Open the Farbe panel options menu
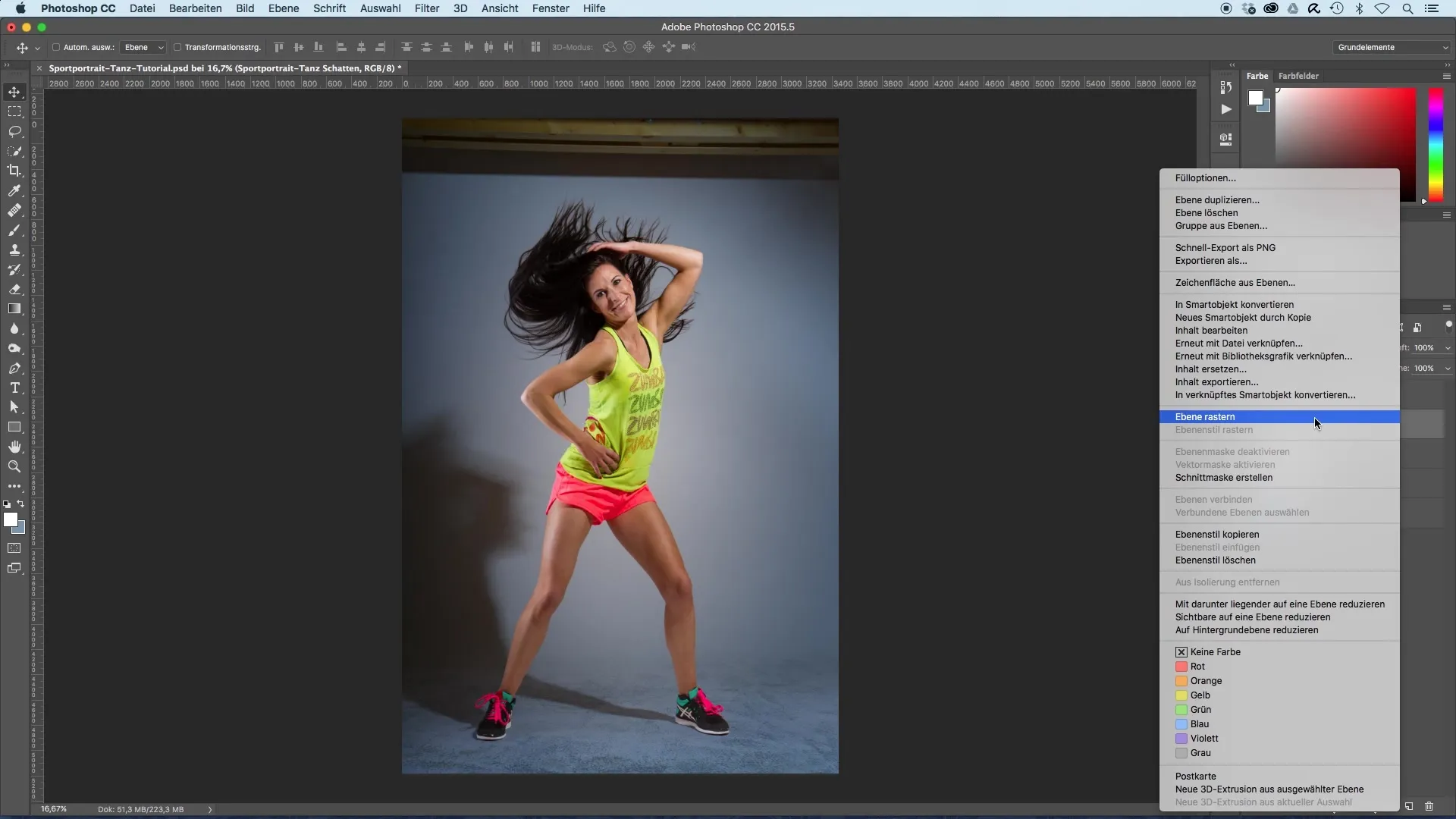The height and width of the screenshot is (819, 1456). pyautogui.click(x=1446, y=76)
